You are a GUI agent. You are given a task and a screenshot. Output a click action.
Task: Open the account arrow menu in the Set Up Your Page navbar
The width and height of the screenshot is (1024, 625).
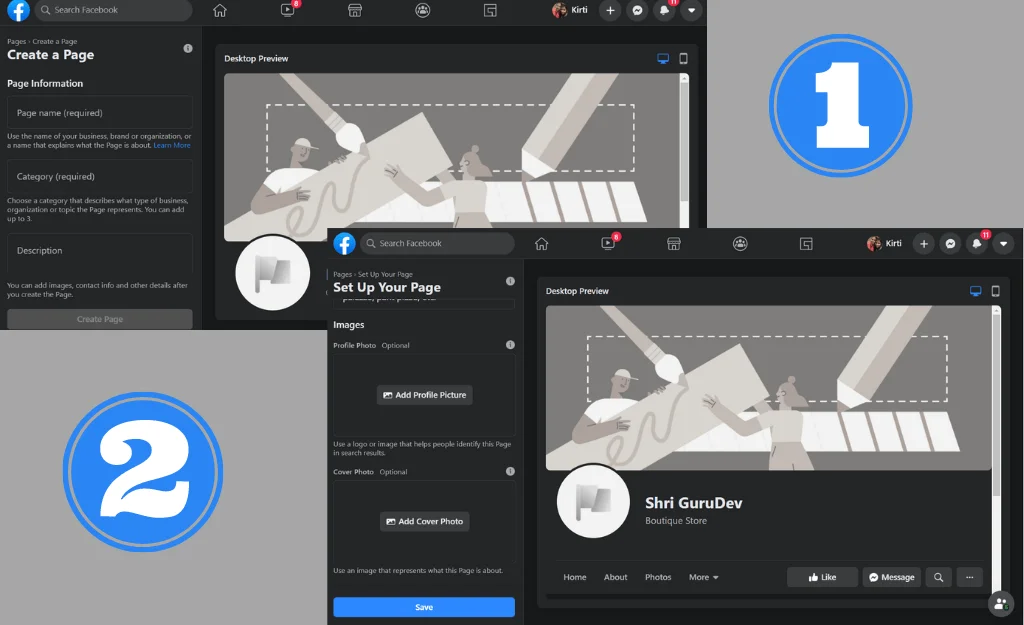click(1003, 243)
